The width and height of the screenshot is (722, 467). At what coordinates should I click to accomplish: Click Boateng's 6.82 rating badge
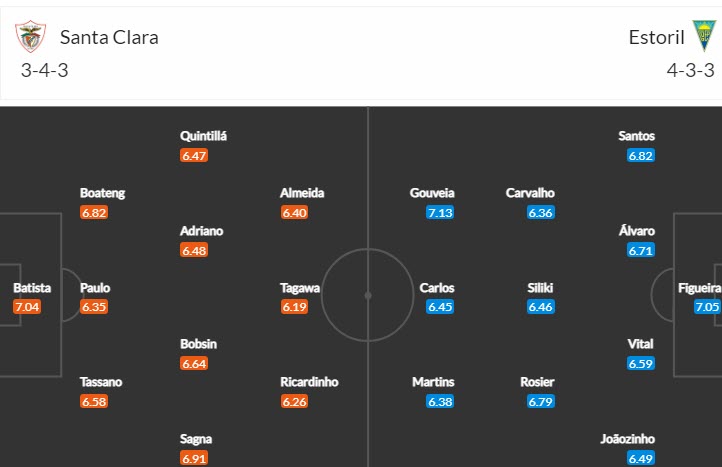click(x=94, y=212)
